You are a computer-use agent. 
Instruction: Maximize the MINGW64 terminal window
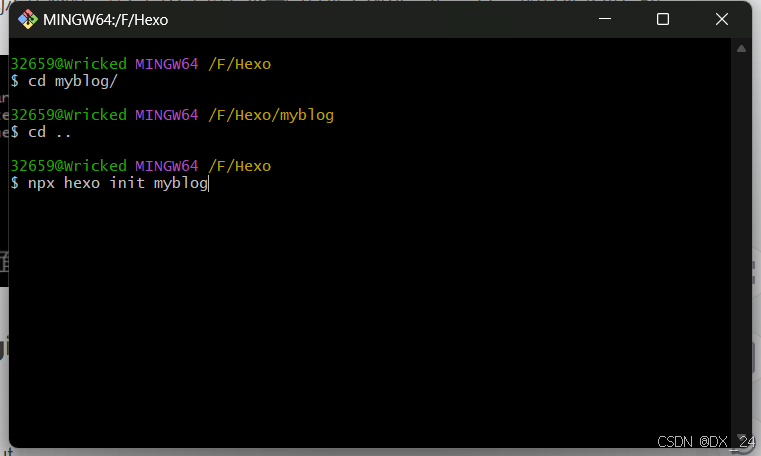tap(663, 19)
